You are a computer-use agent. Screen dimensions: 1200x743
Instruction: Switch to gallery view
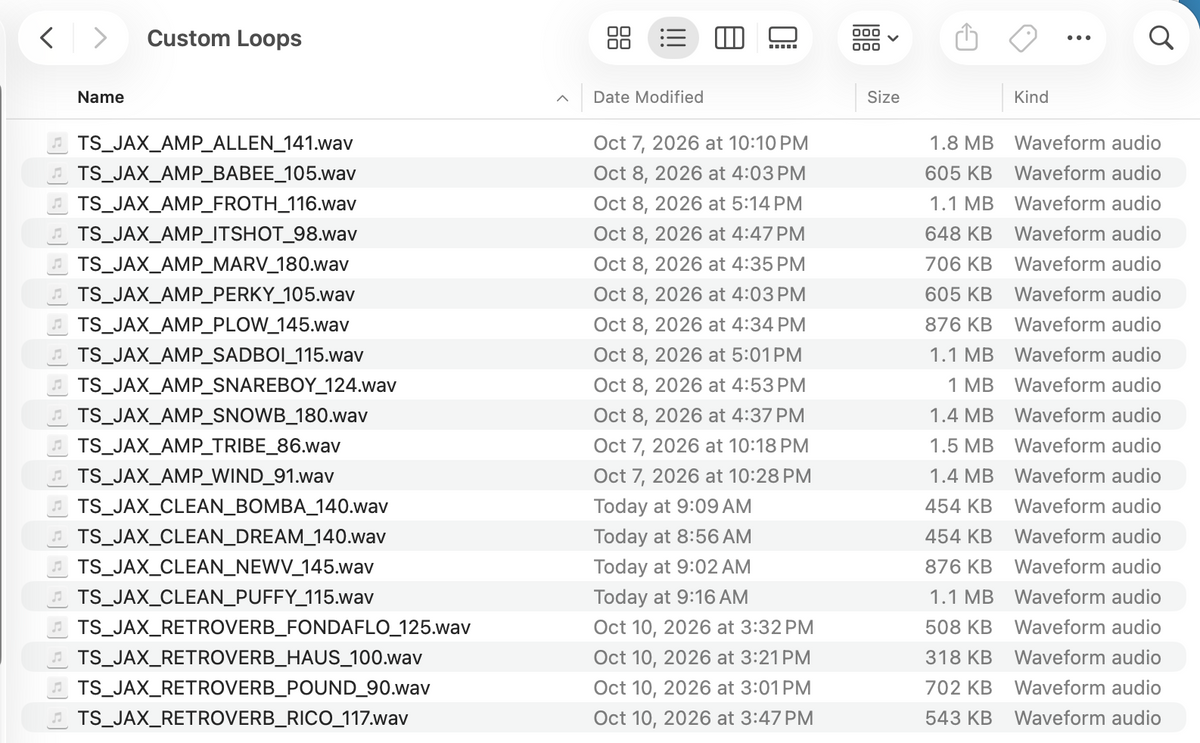pyautogui.click(x=782, y=38)
